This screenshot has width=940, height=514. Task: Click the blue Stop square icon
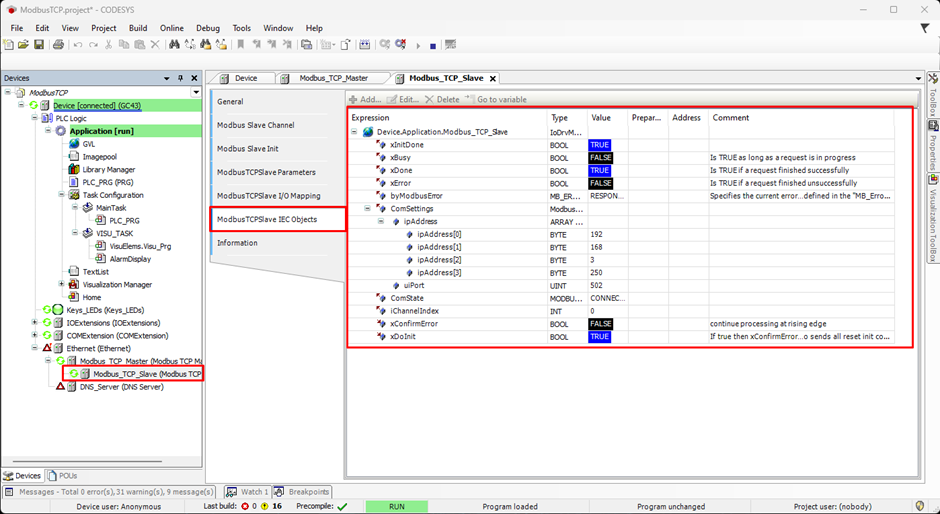433,45
